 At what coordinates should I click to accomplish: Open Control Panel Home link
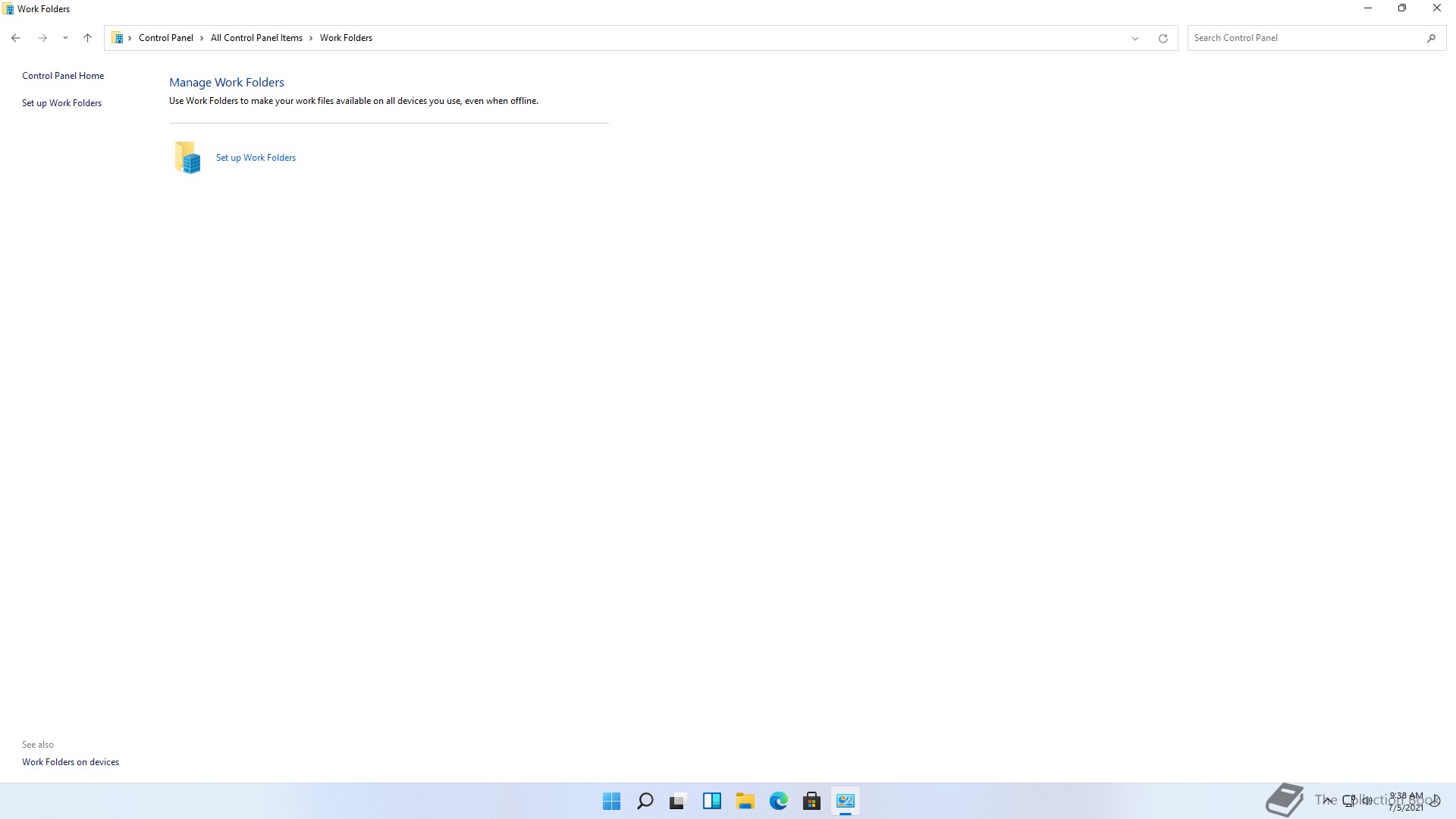[63, 76]
